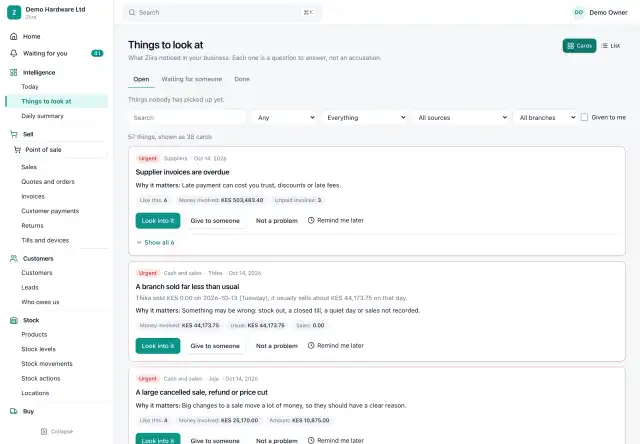Image resolution: width=640 pixels, height=444 pixels.
Task: Click the 41 badge next to Waiting for you
Action: [97, 53]
